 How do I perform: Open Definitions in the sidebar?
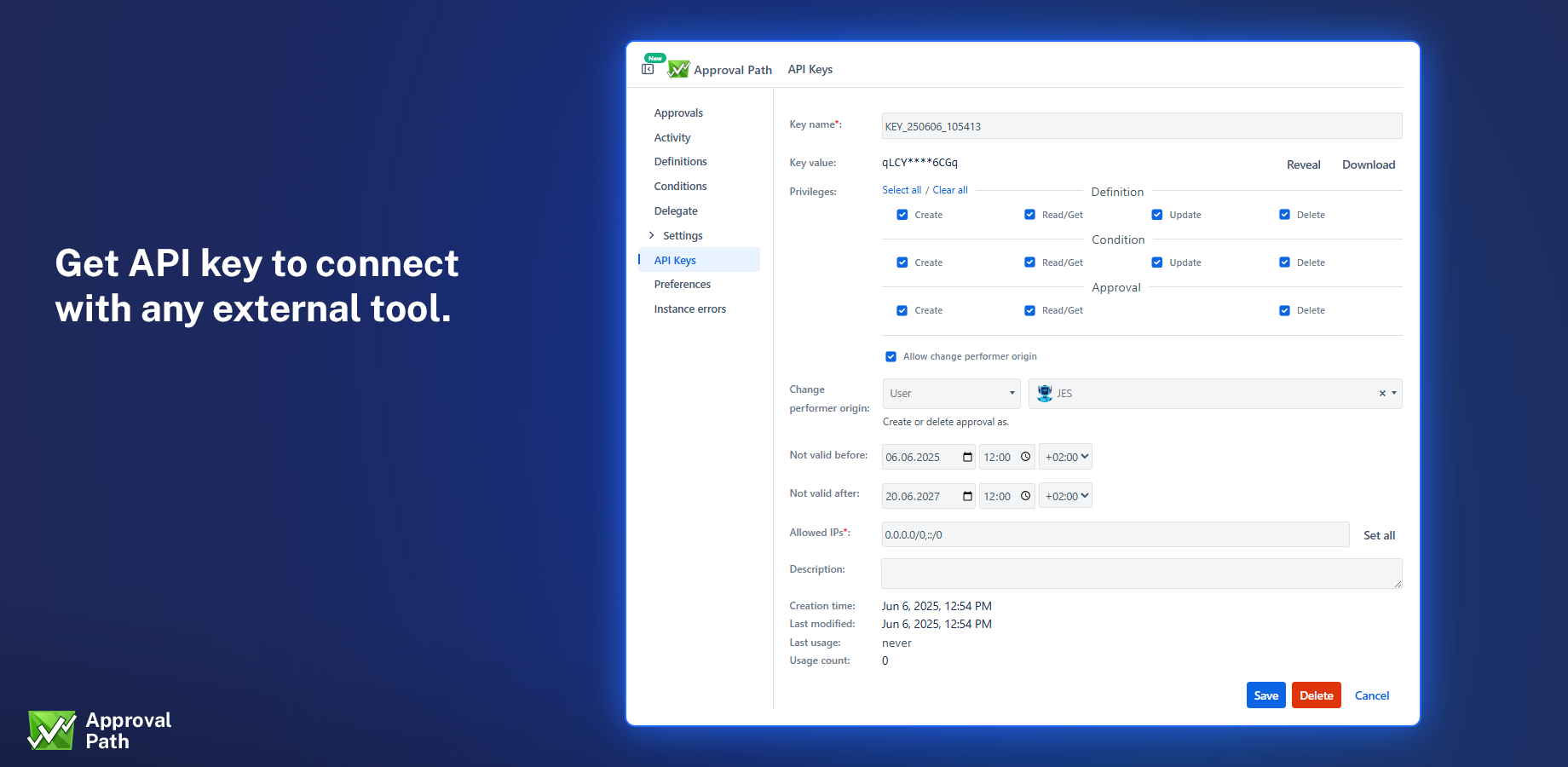680,161
